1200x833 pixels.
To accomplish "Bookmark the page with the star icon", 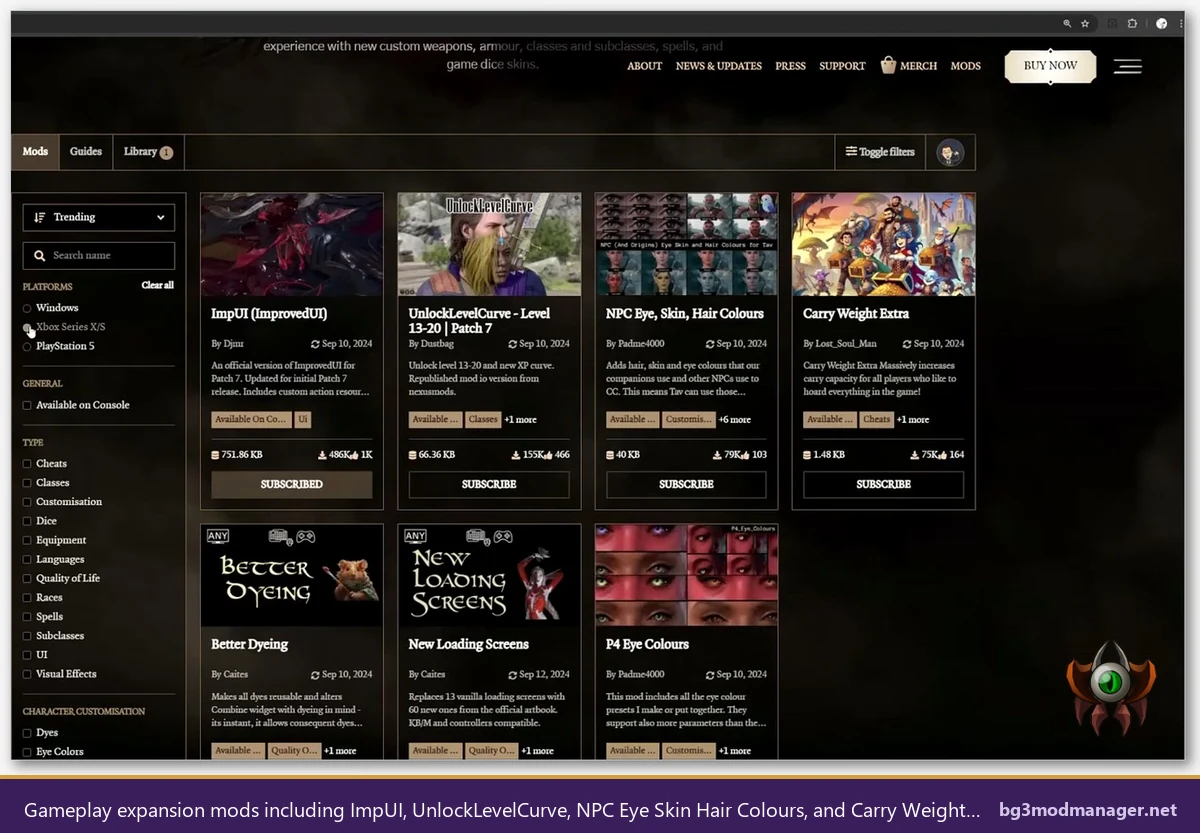I will point(1085,23).
